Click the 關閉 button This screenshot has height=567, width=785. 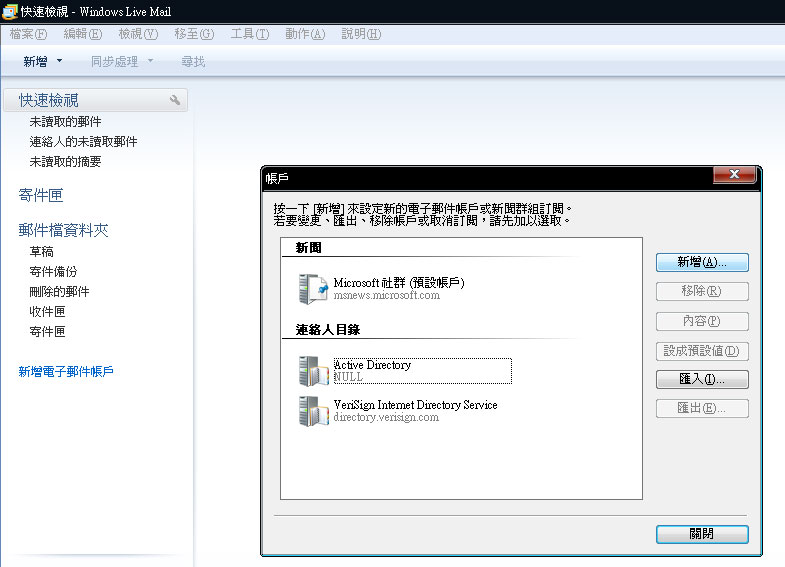tap(702, 534)
